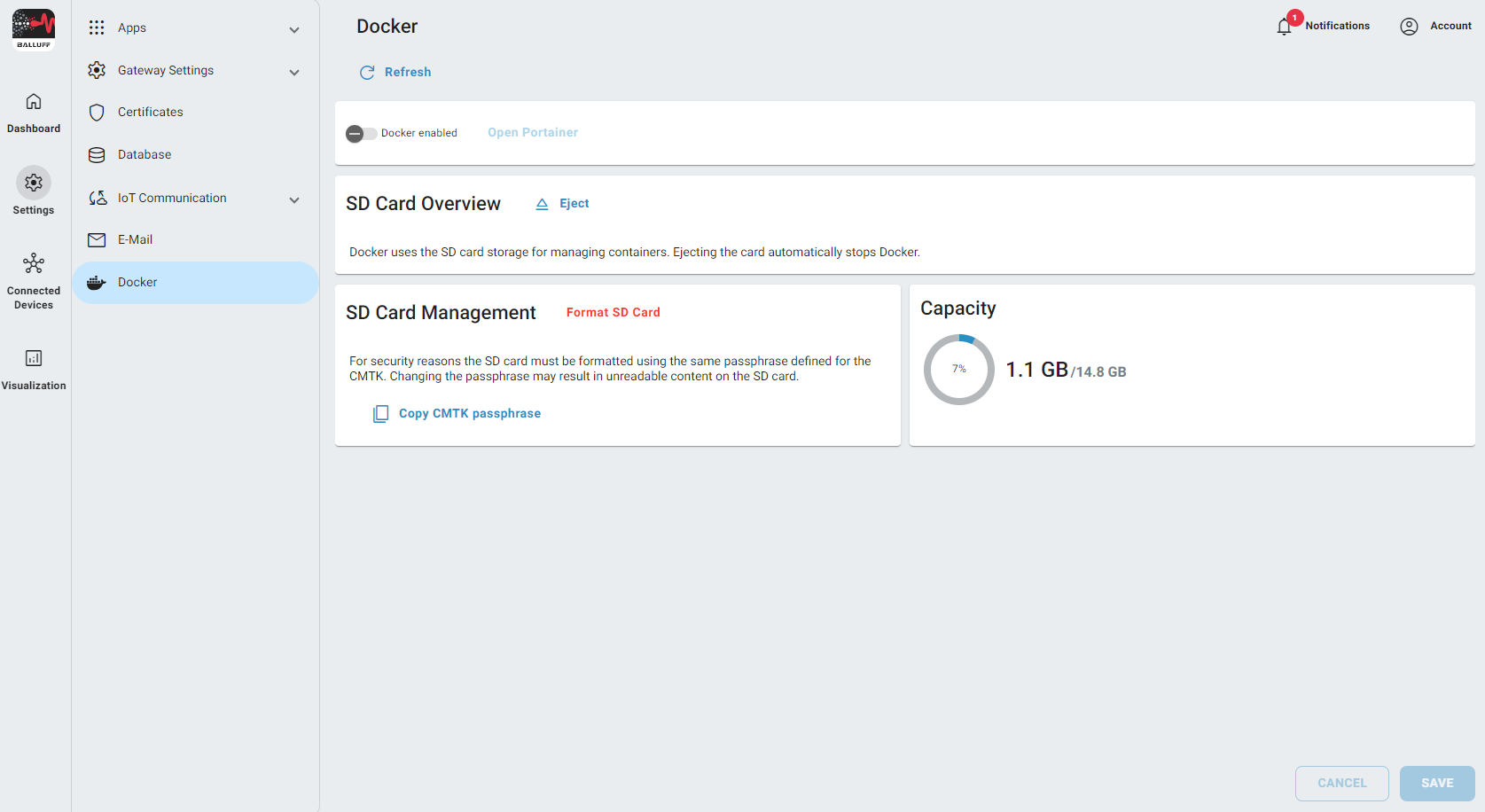Refresh the Docker page
The image size is (1485, 812).
pos(395,73)
